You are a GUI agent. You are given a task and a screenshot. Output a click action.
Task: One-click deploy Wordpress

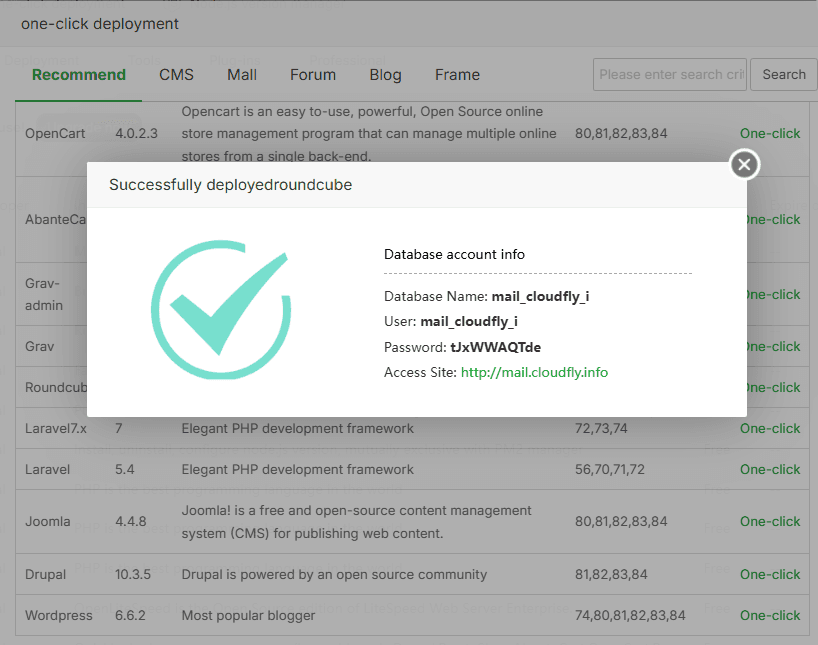770,616
